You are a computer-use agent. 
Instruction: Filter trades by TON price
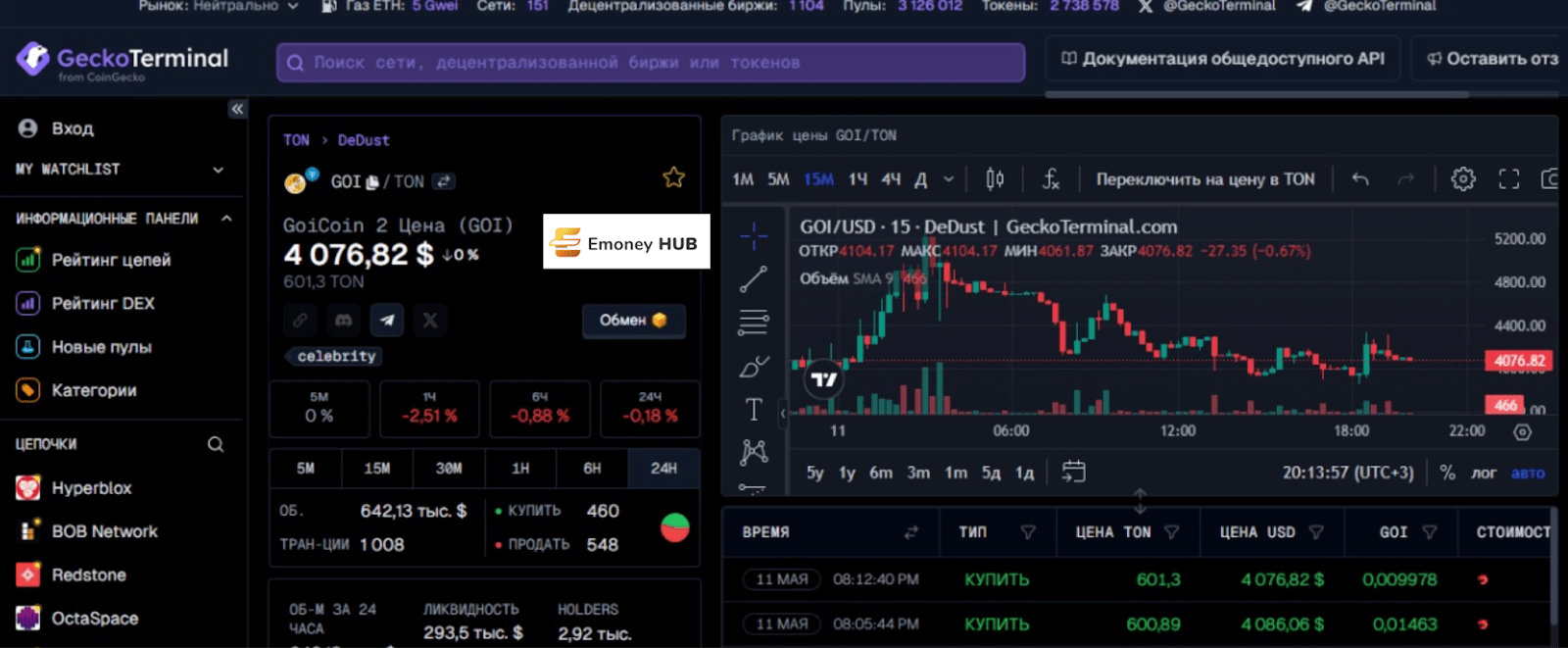coord(1172,532)
